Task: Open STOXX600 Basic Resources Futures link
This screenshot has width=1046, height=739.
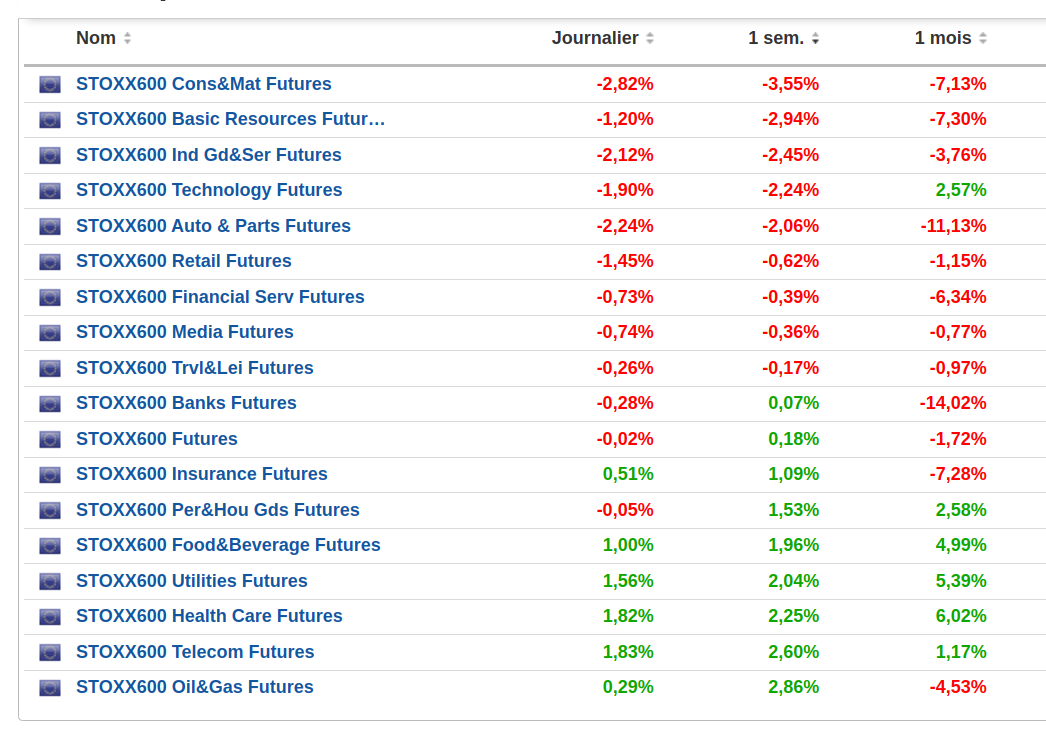Action: (230, 120)
